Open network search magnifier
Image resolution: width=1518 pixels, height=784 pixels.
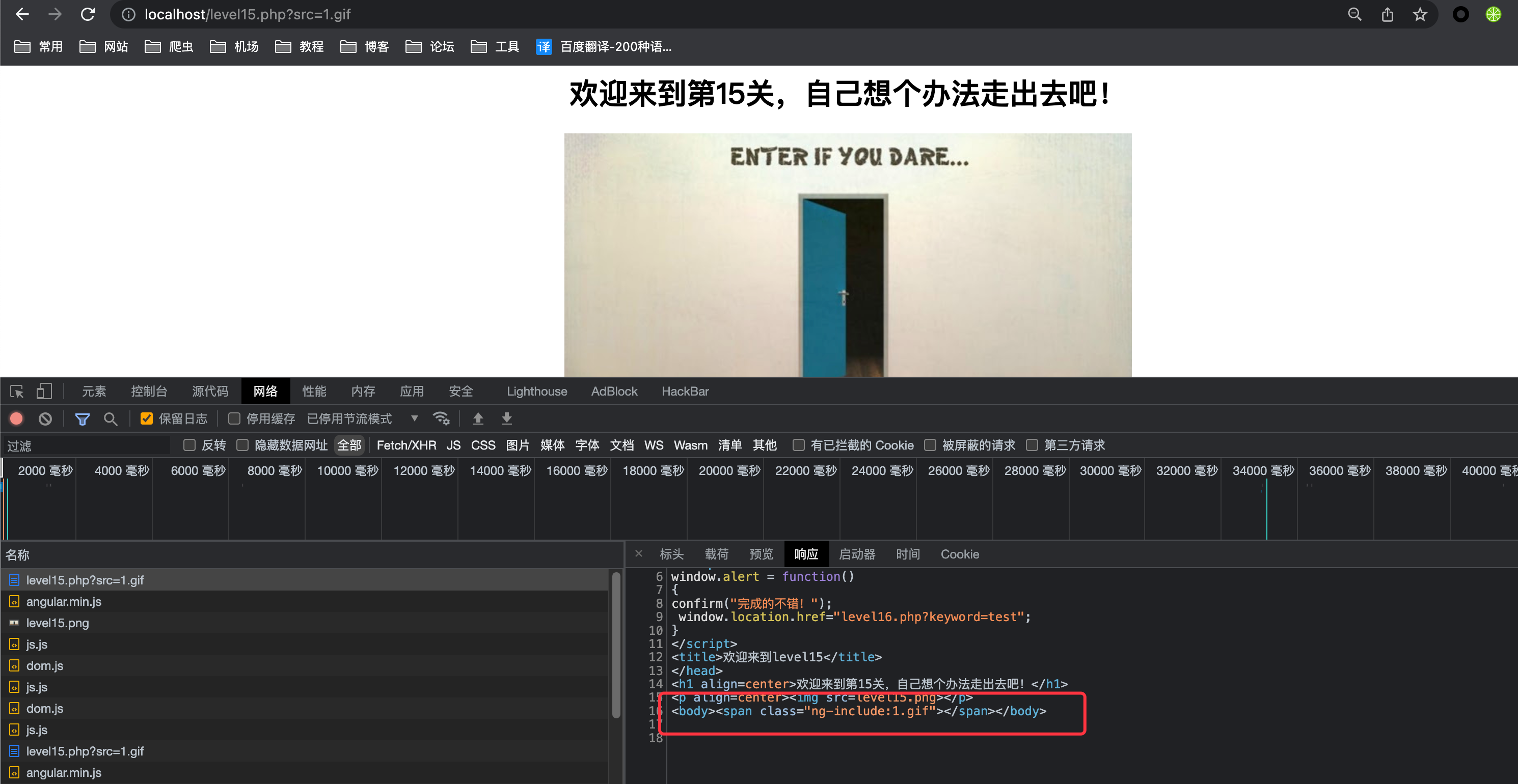click(x=110, y=419)
